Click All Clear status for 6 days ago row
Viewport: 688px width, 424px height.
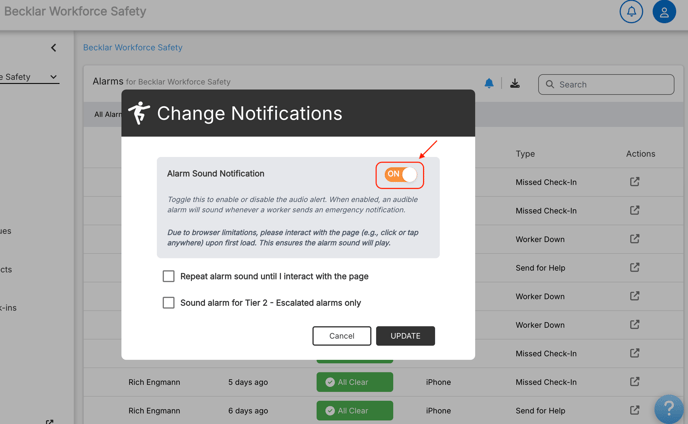coord(355,410)
